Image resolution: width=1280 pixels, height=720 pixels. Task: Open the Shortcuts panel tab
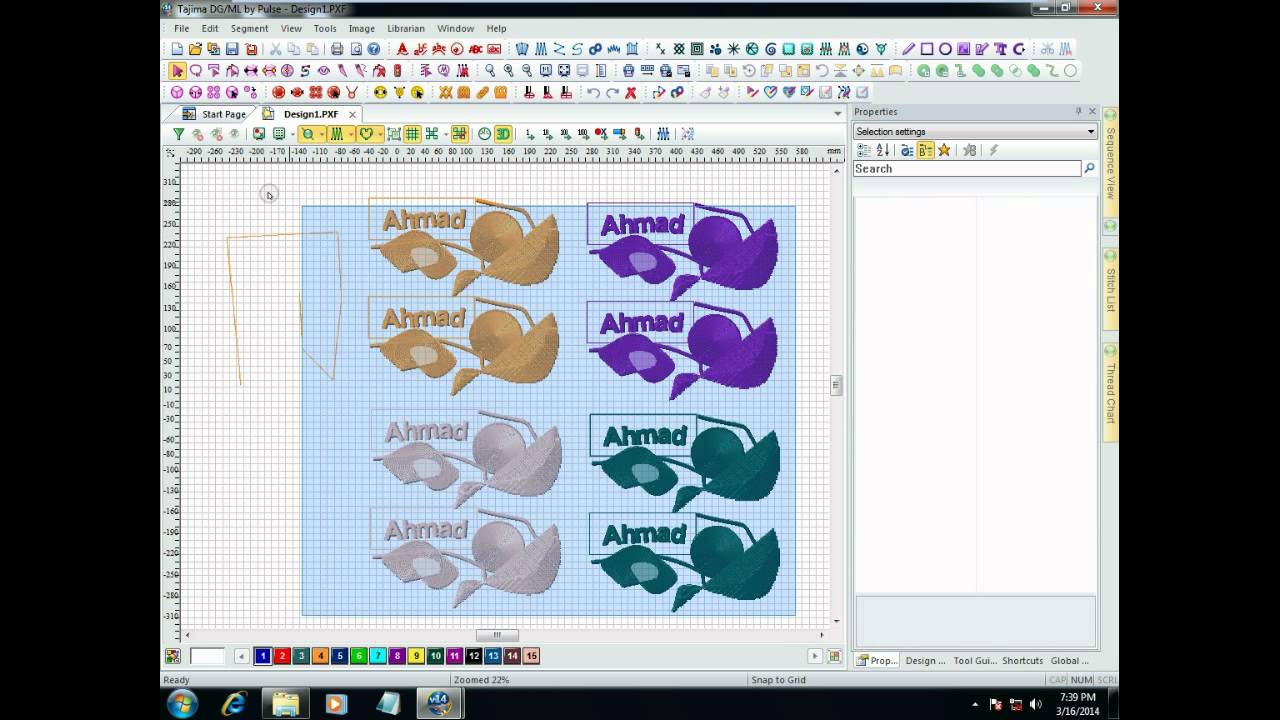(1022, 660)
